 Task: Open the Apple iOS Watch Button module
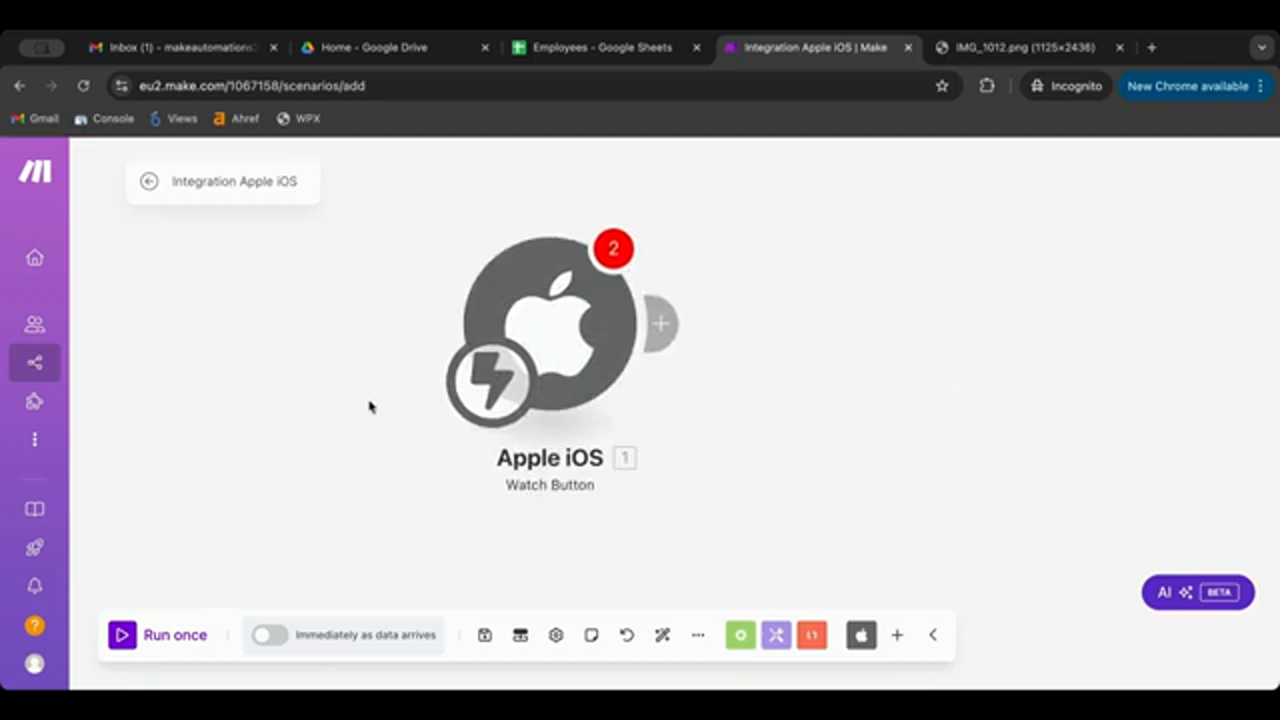pos(549,323)
